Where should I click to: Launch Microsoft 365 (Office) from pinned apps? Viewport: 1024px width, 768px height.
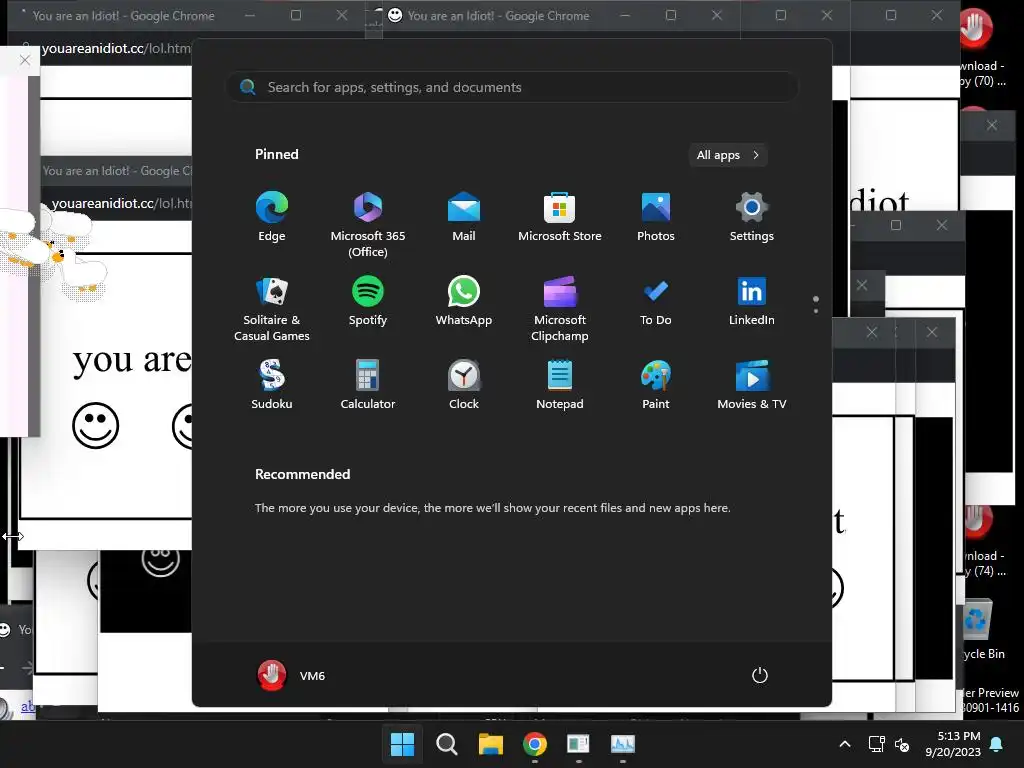tap(368, 225)
